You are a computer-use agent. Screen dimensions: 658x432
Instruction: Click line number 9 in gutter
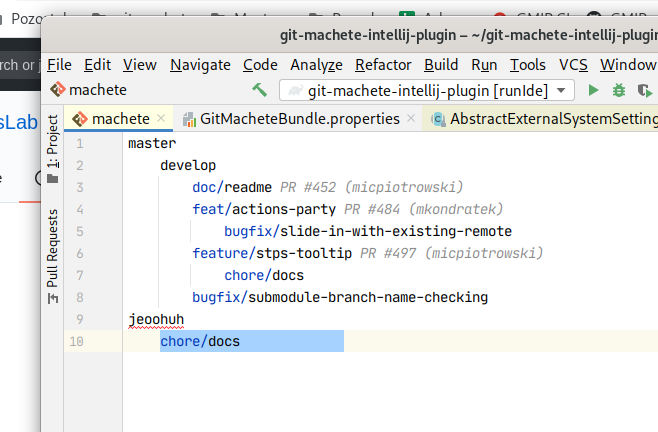tap(80, 319)
